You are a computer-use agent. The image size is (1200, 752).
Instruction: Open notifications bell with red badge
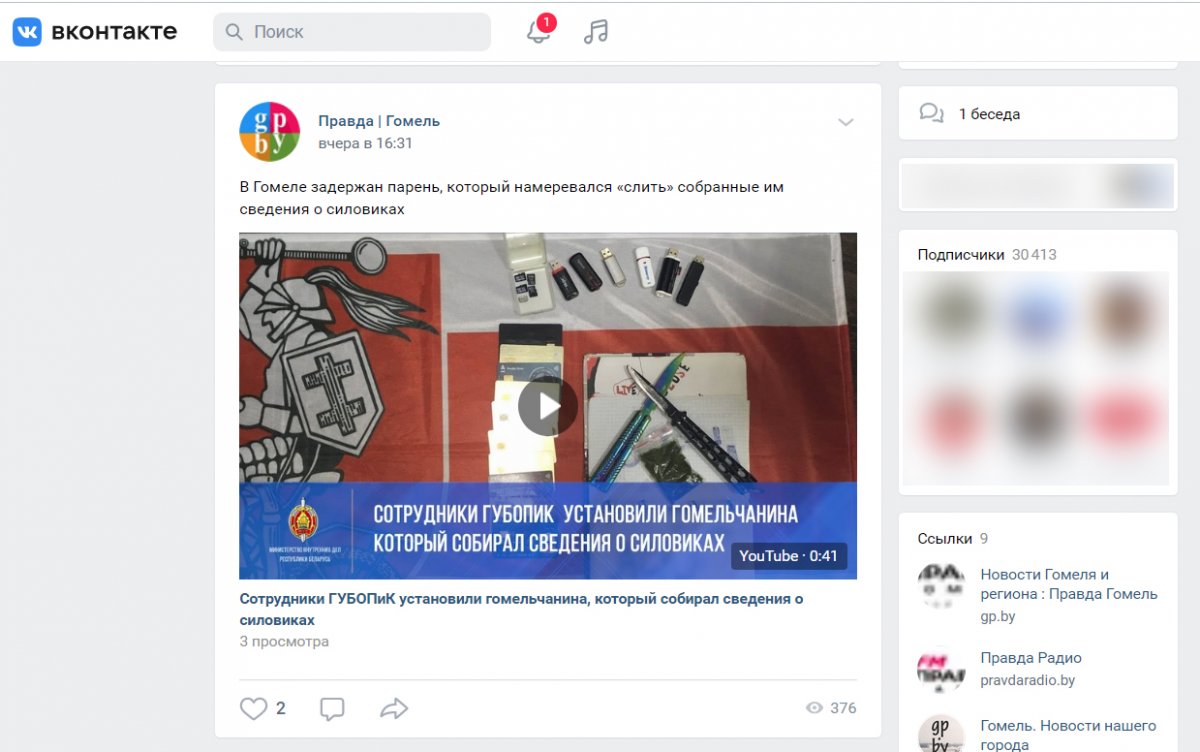click(x=540, y=30)
